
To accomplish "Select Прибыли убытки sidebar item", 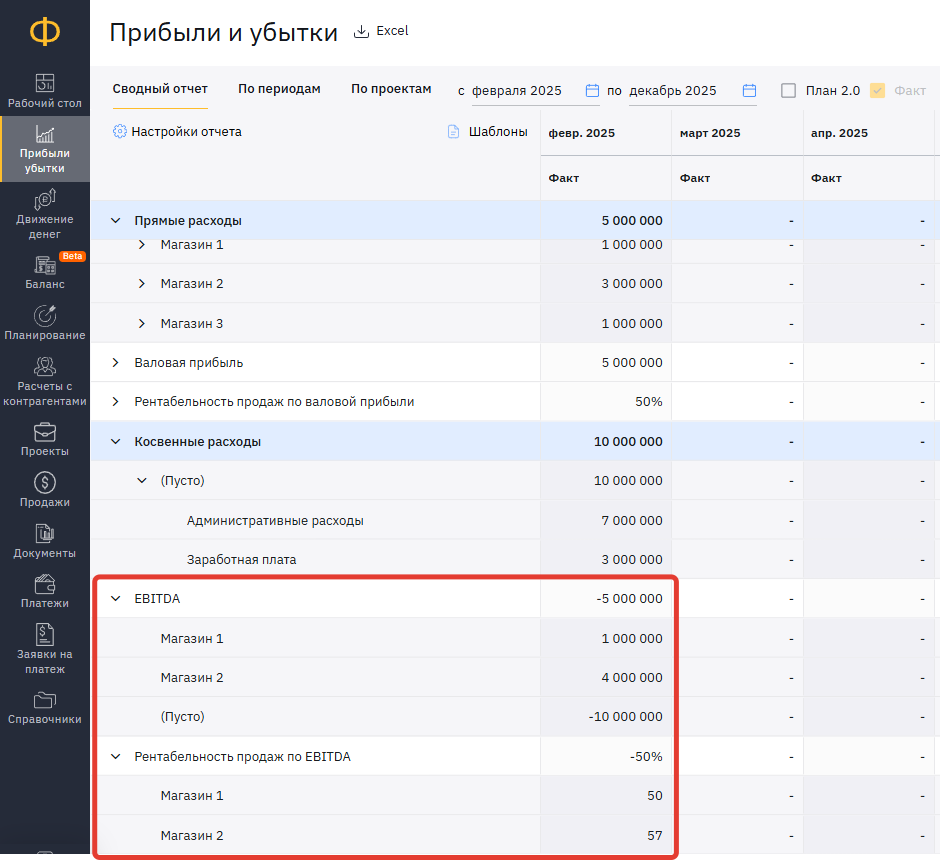I will coord(45,149).
